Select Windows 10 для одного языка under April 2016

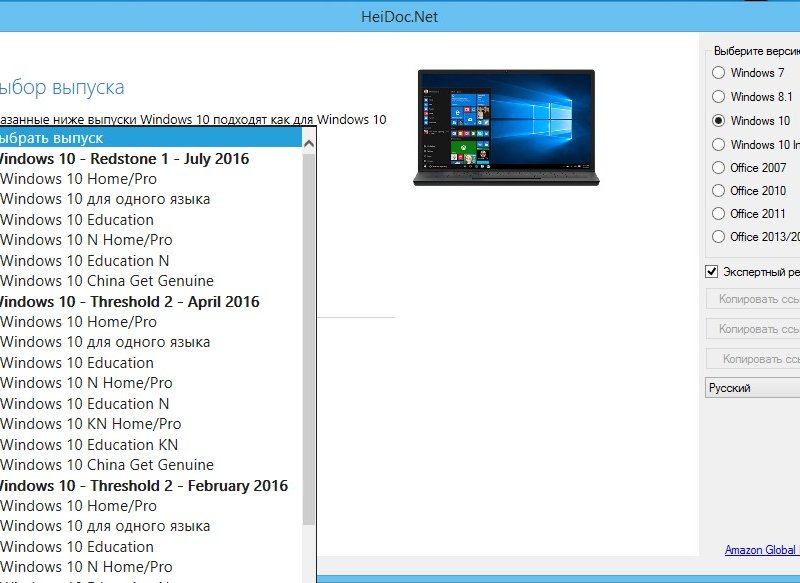point(151,342)
